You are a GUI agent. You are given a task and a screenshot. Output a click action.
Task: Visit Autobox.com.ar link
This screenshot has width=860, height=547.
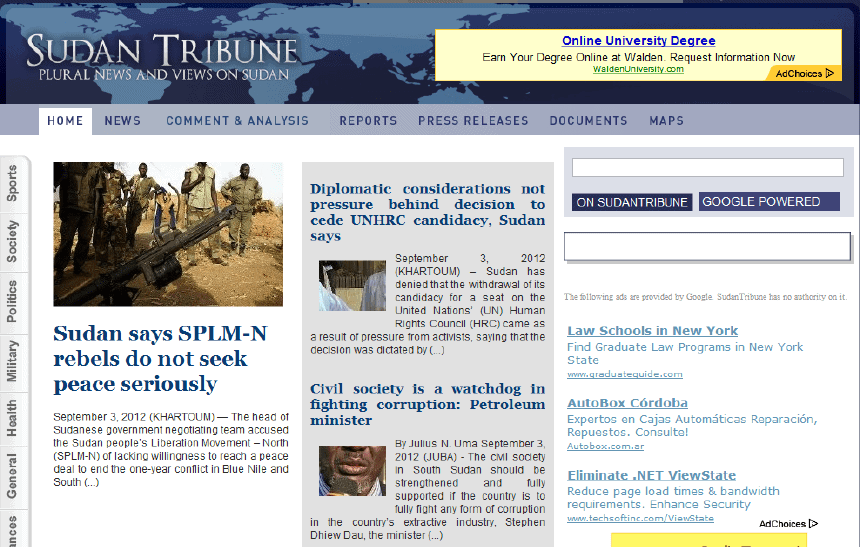tap(606, 446)
